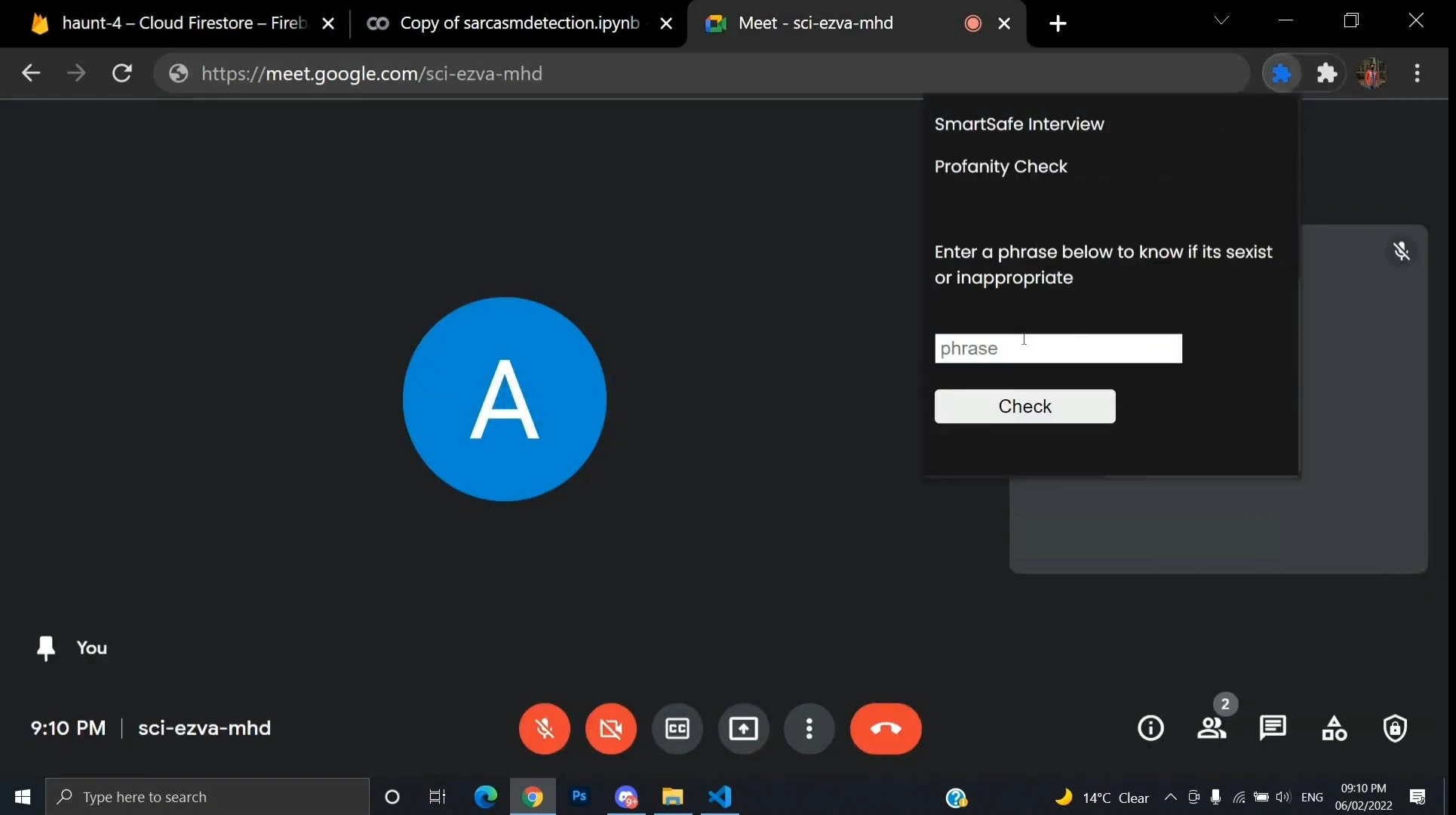Click the phrase input field
1456x815 pixels.
(1058, 349)
